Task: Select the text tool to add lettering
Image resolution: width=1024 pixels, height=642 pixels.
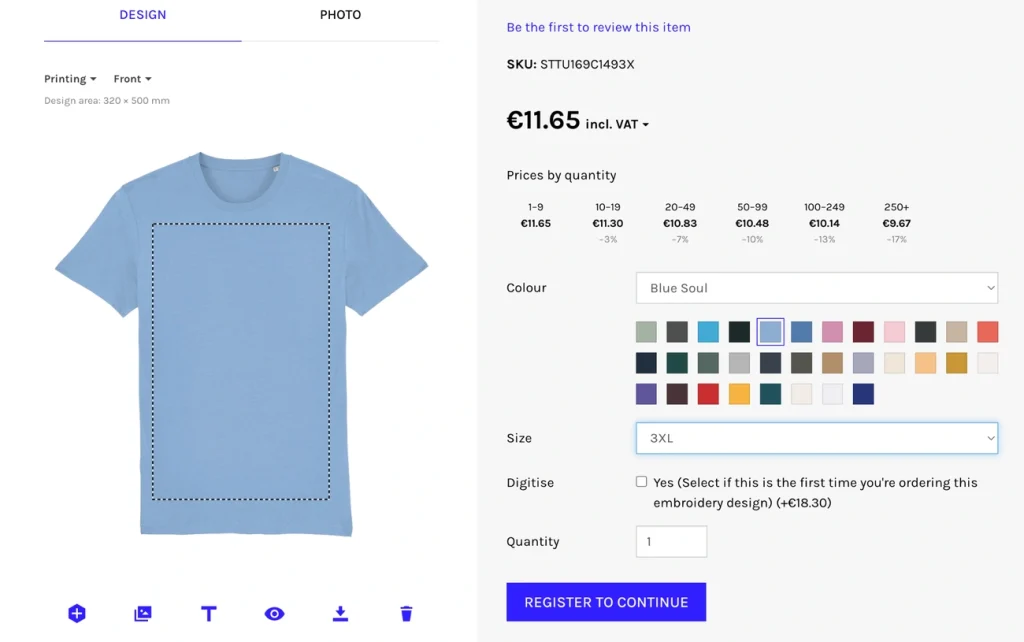Action: [x=209, y=613]
